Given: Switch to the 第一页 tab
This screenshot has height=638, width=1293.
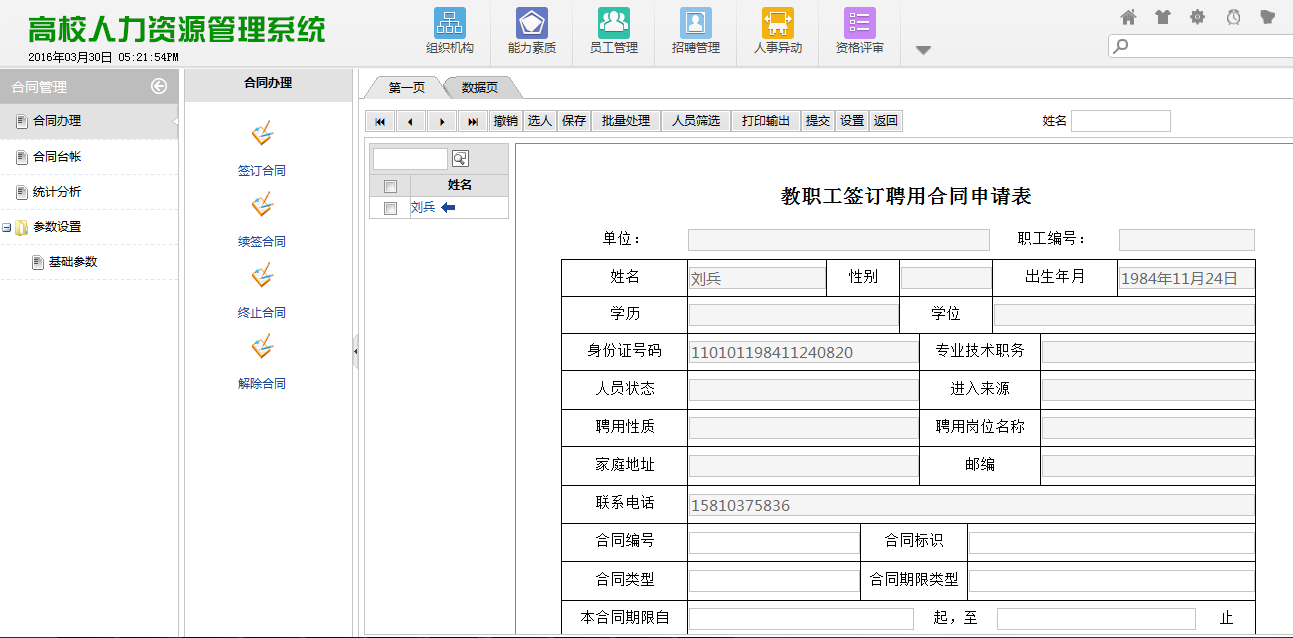Looking at the screenshot, I should (x=406, y=88).
